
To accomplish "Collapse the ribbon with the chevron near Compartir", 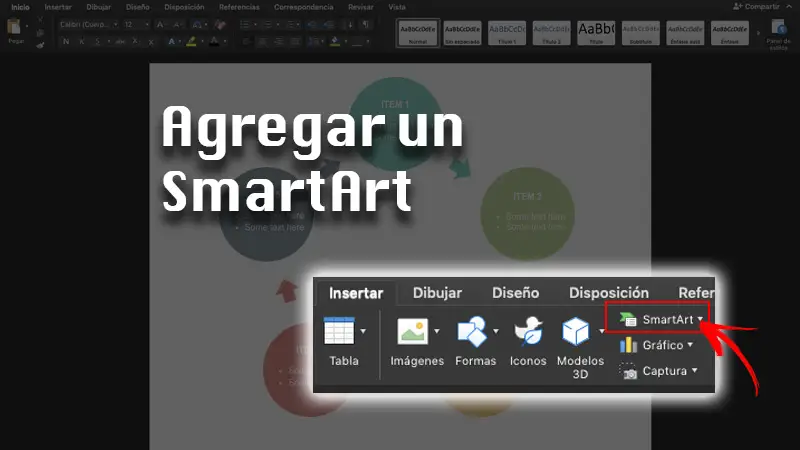I will [x=790, y=7].
